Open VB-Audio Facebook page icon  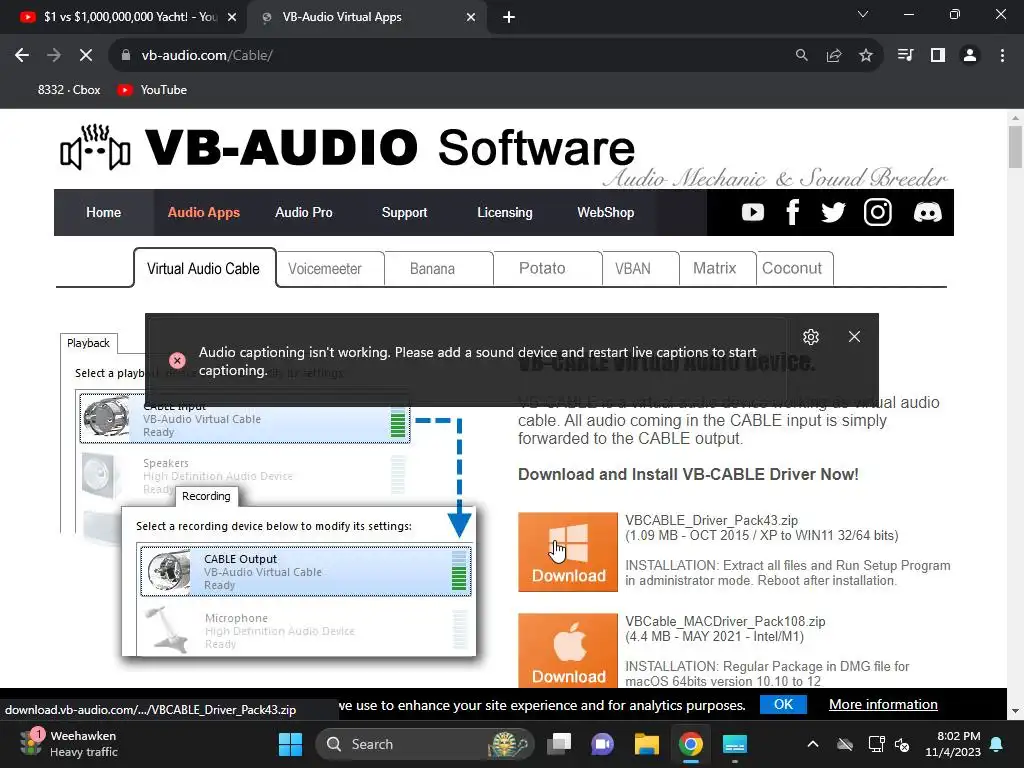click(x=792, y=212)
